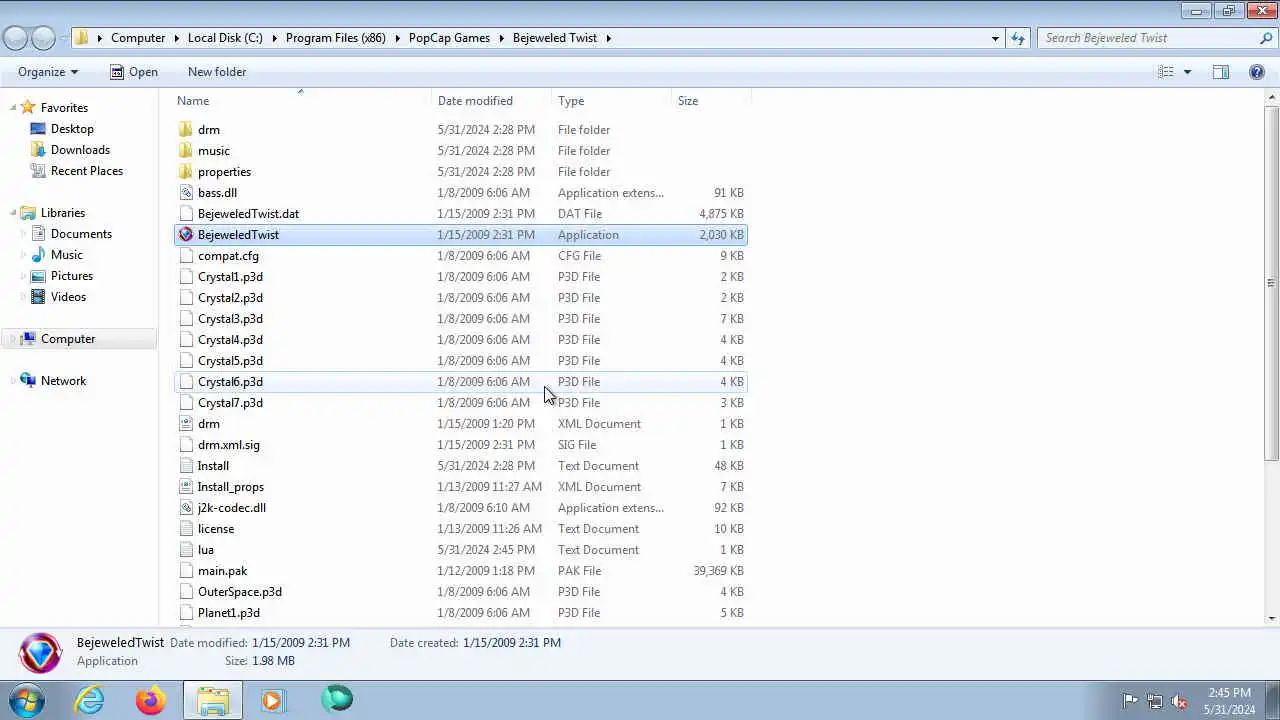
Task: Expand the Documents library node
Action: click(24, 234)
